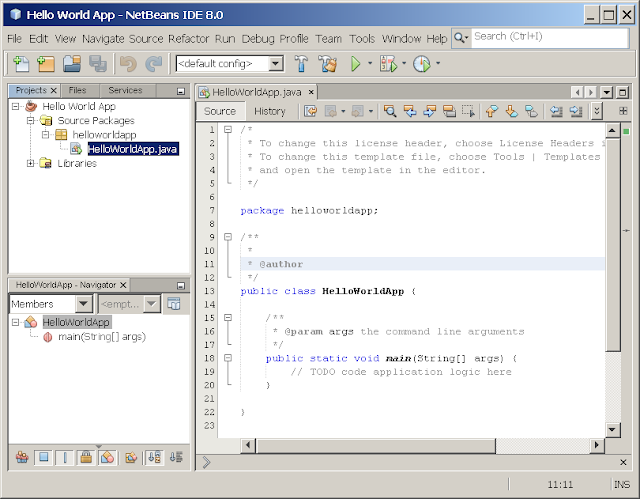This screenshot has width=640, height=499.
Task: Open the Refactor menu
Action: [x=188, y=39]
